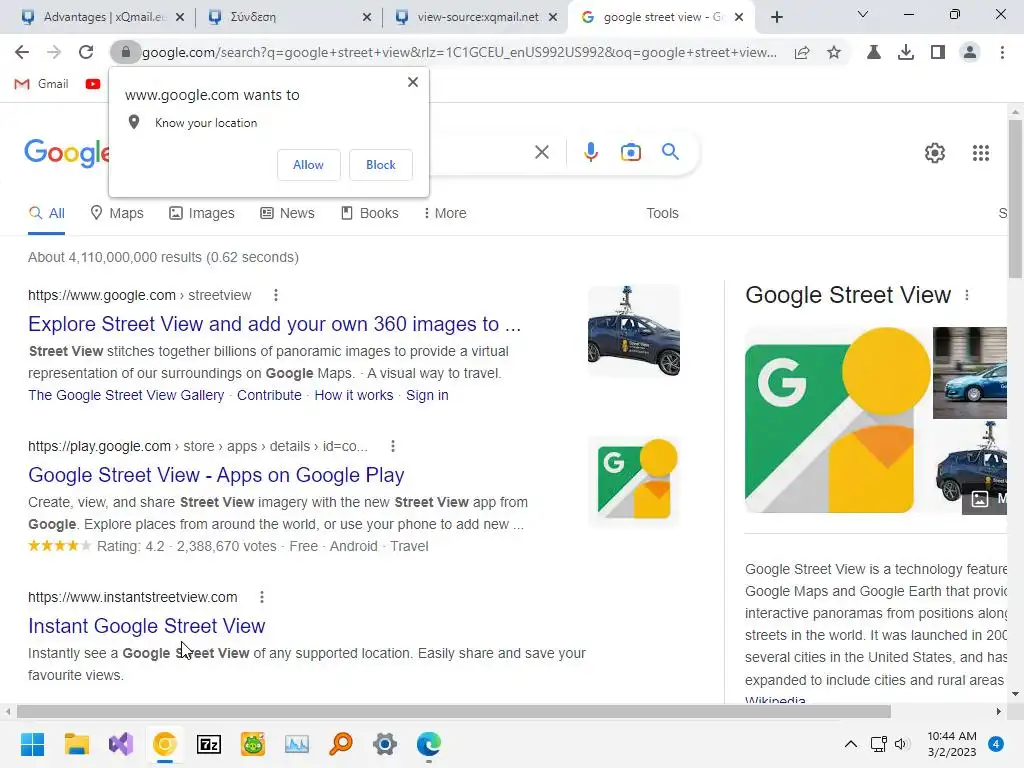The image size is (1024, 768).
Task: Open taskbar clock showing 10:44 AM
Action: coord(952,744)
